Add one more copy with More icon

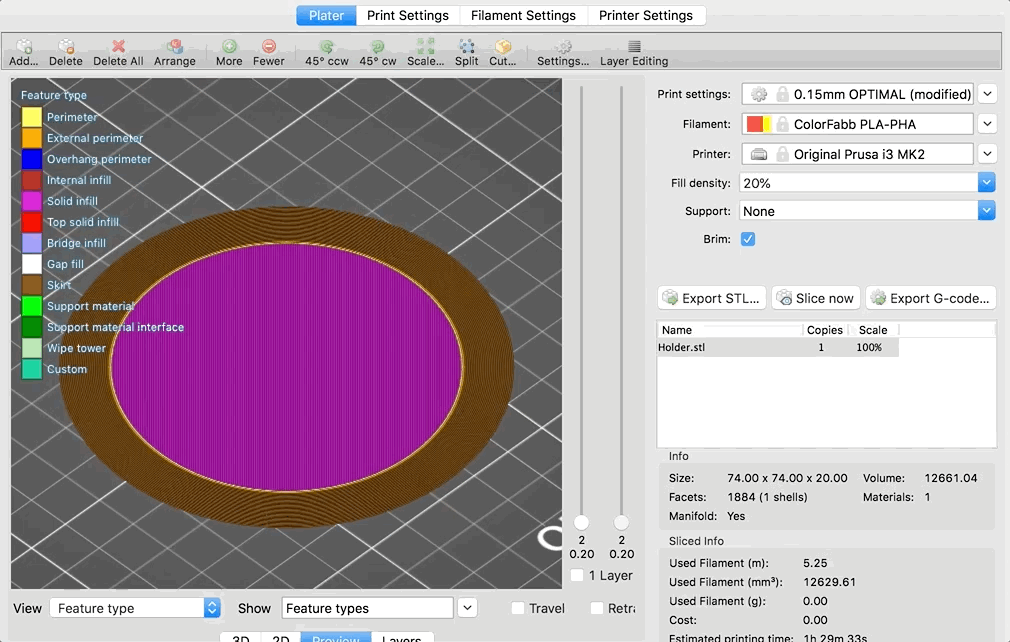point(229,47)
